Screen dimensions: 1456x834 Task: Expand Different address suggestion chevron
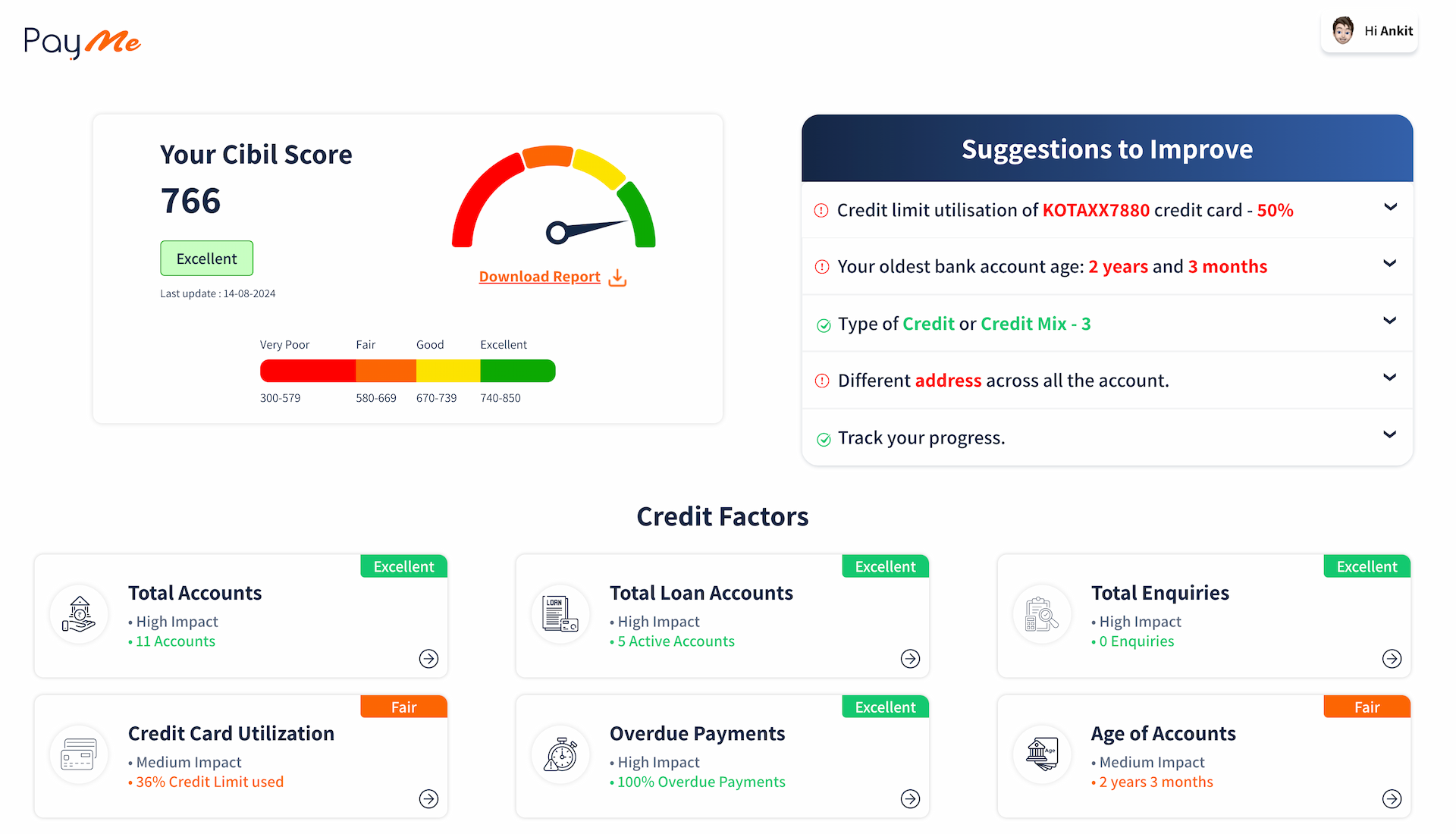tap(1389, 378)
